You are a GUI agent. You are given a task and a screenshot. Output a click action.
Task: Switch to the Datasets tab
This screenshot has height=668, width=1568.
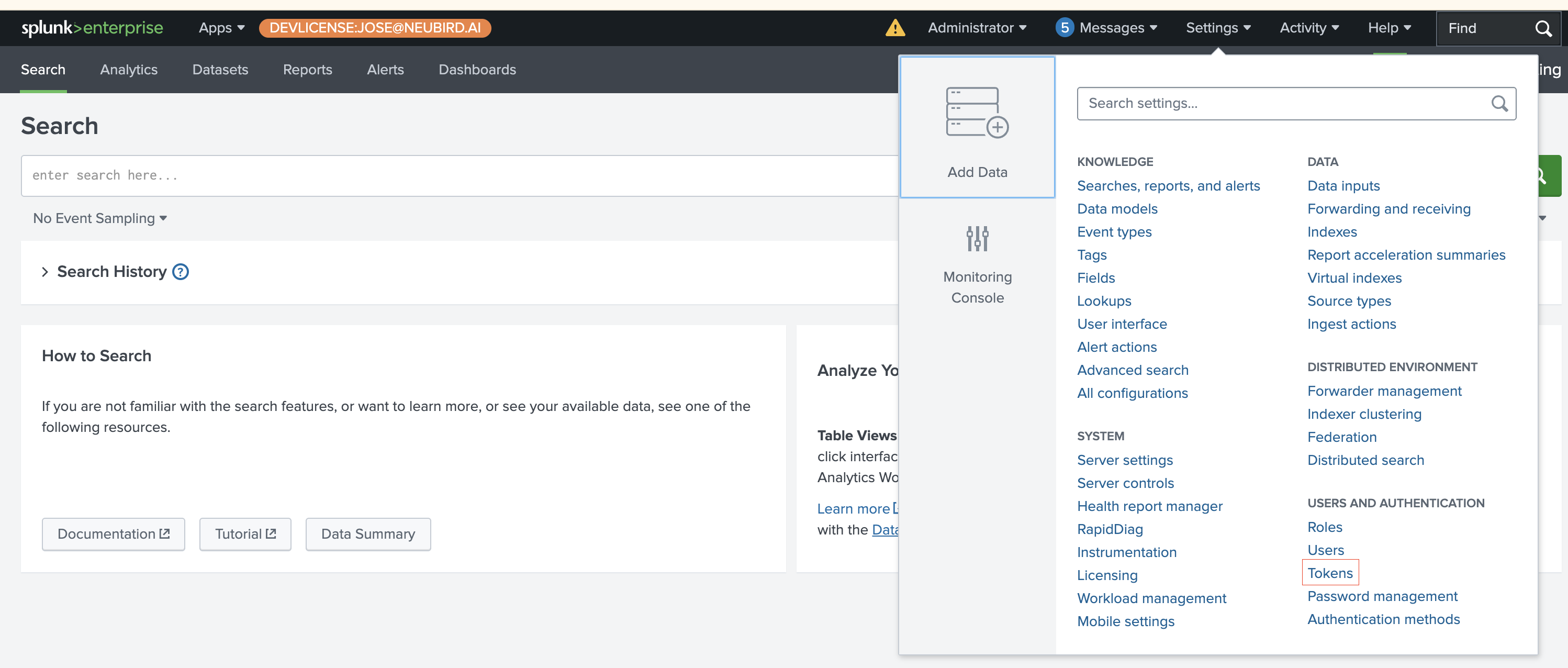(x=220, y=70)
